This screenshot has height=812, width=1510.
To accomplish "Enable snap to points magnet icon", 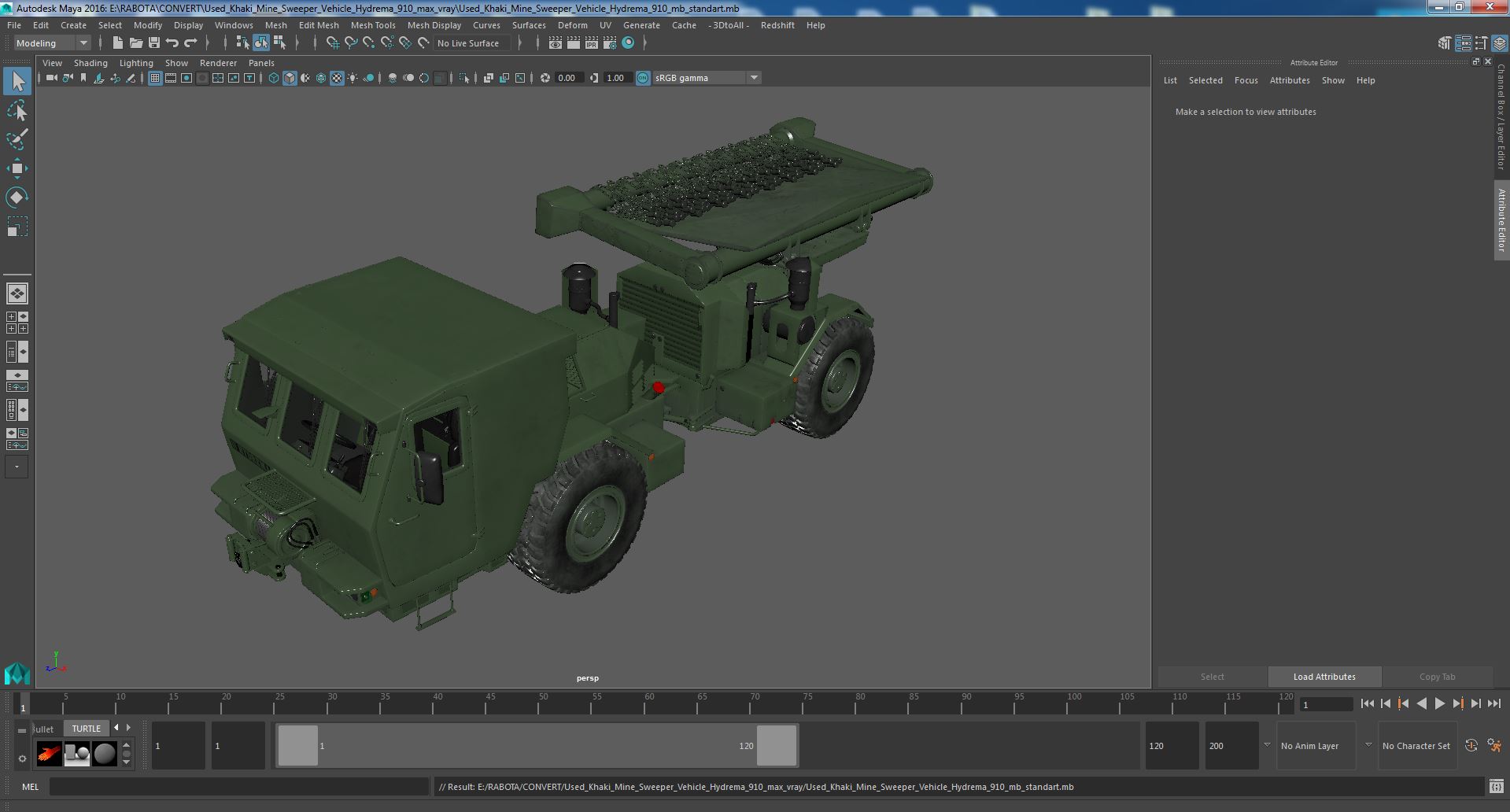I will click(x=369, y=43).
